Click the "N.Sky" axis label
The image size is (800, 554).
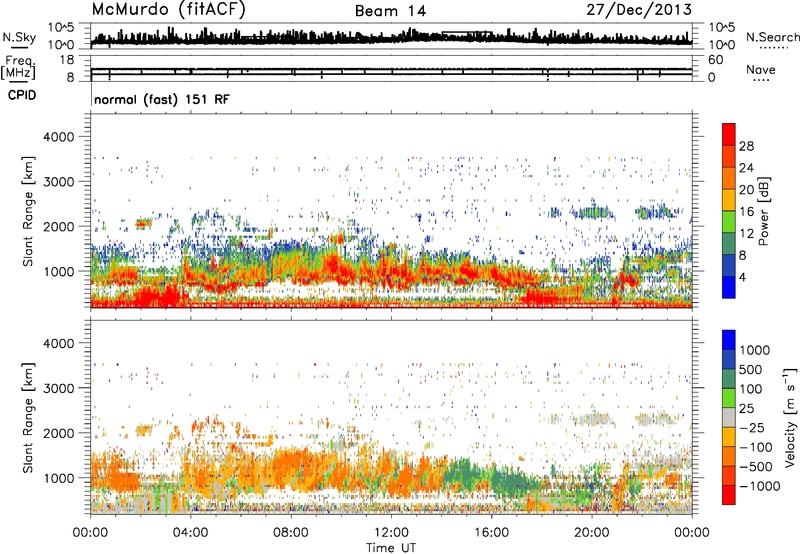click(19, 37)
